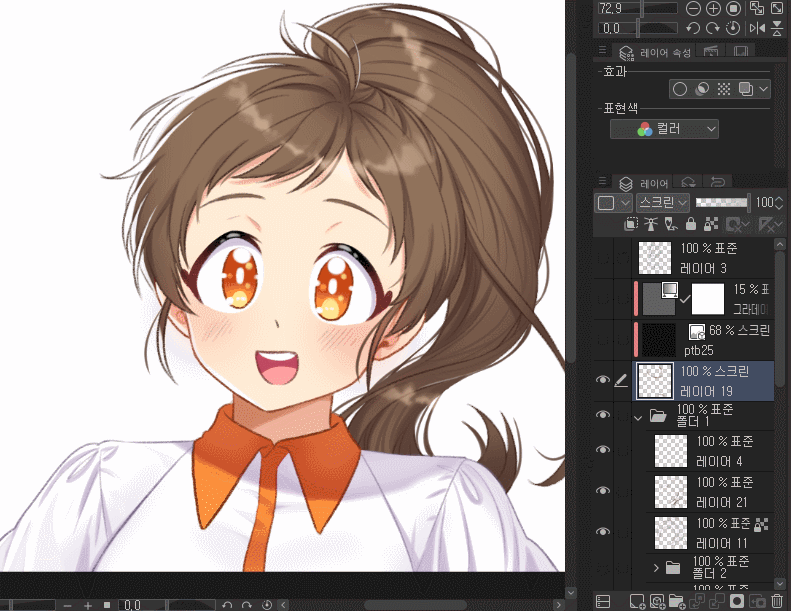Select 레이어 3 thumbnail
Viewport: 791px width, 611px height.
click(x=655, y=257)
